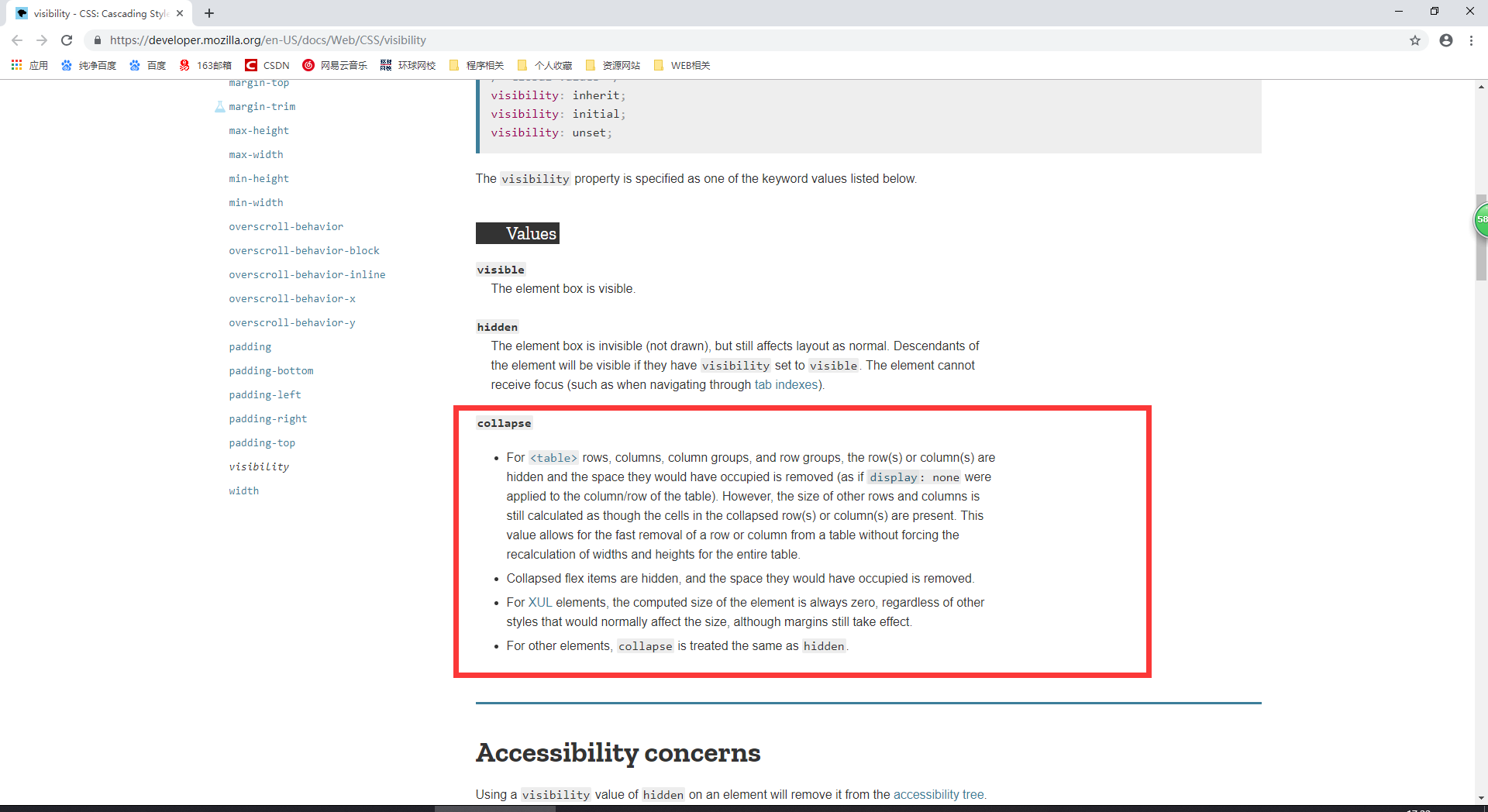Open the CSDN bookmark
This screenshot has width=1488, height=812.
(x=267, y=65)
